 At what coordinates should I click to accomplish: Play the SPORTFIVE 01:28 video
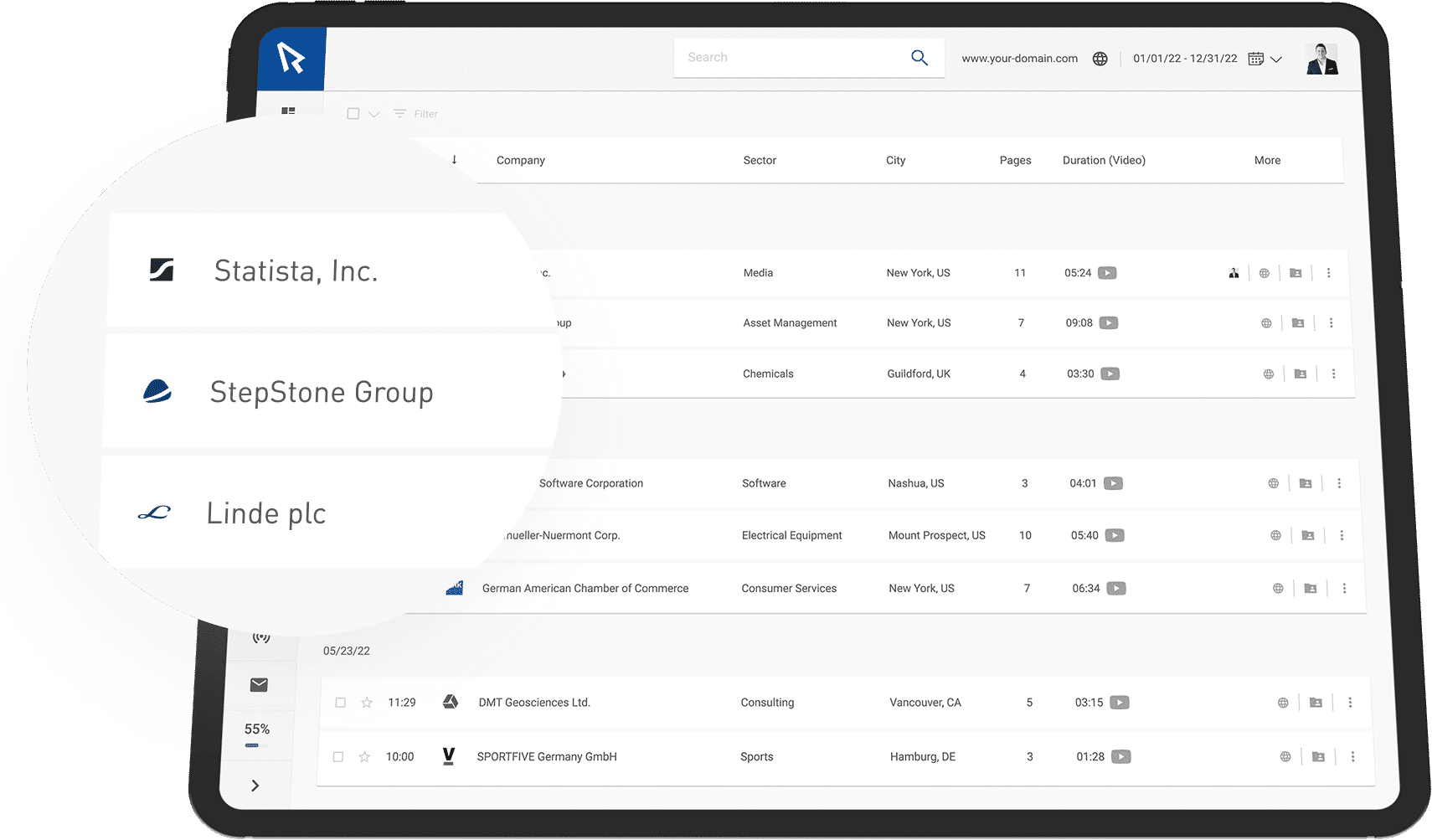coord(1121,757)
